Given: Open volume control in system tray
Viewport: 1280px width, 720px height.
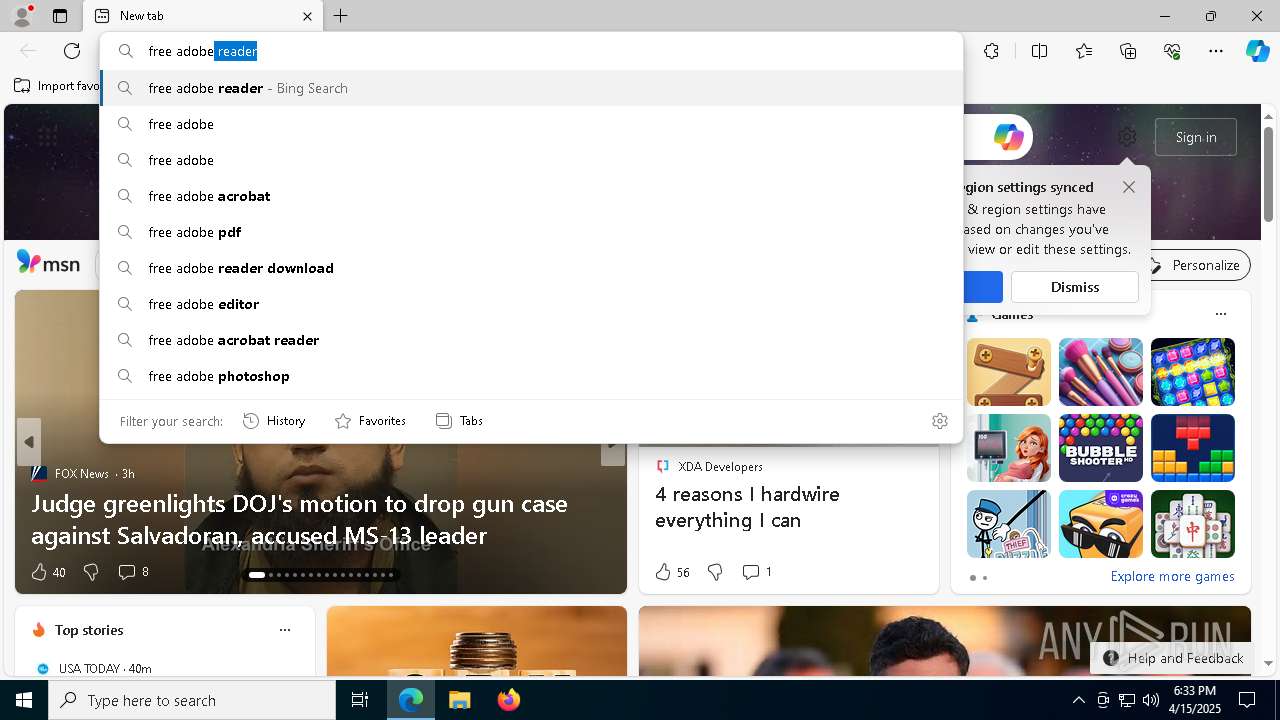Looking at the screenshot, I should tap(1151, 700).
